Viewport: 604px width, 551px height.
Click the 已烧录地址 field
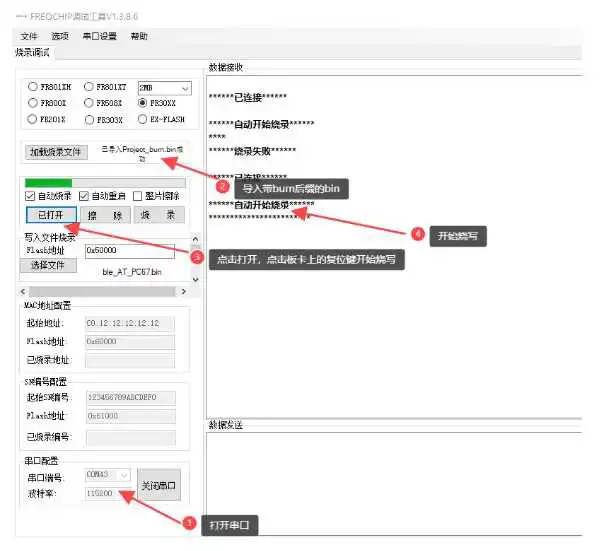[x=130, y=361]
